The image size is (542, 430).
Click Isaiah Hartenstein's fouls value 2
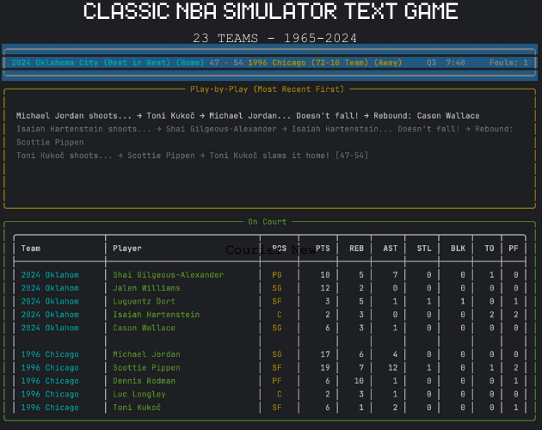[x=516, y=315]
